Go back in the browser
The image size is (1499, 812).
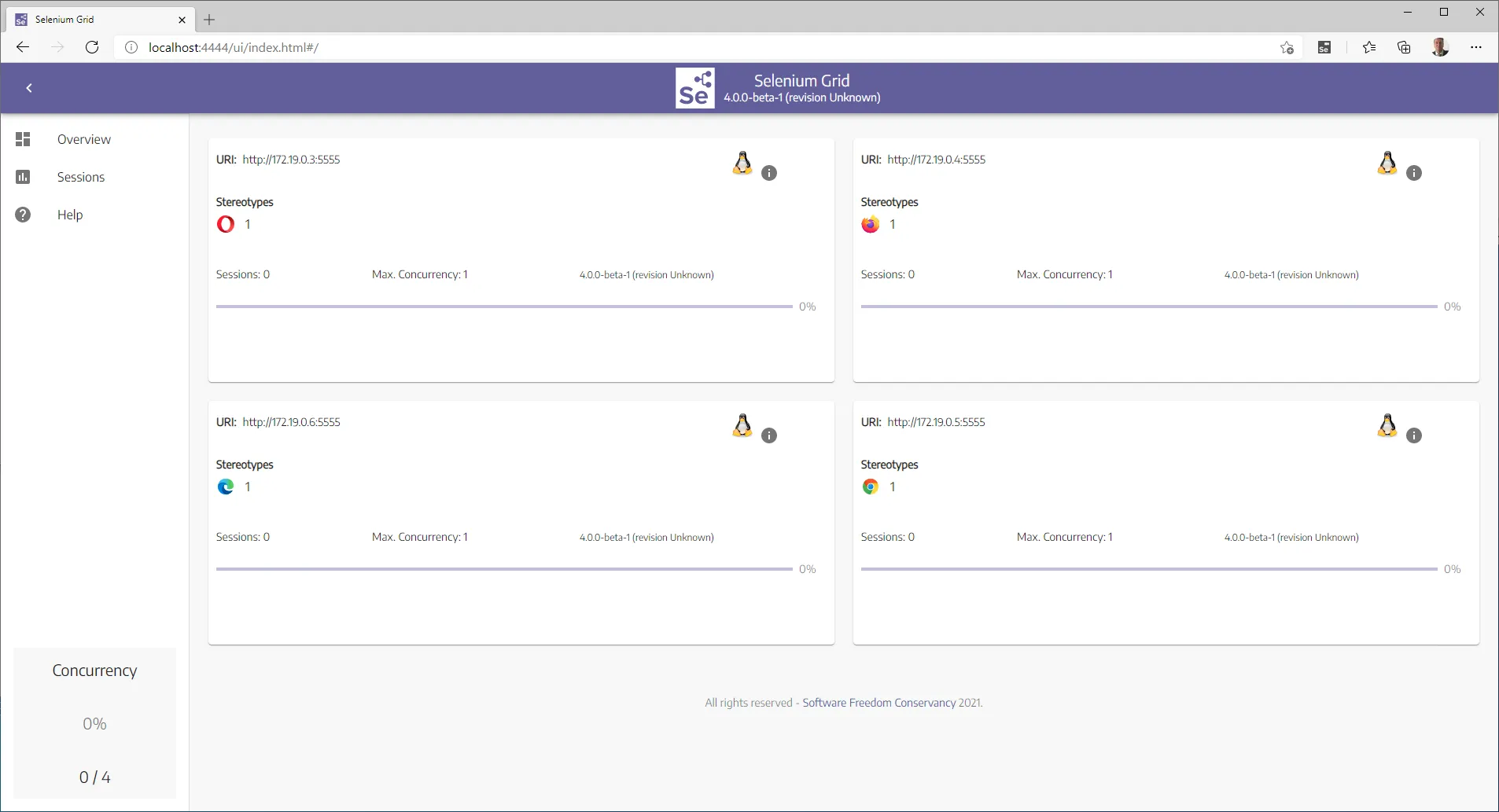click(x=23, y=47)
